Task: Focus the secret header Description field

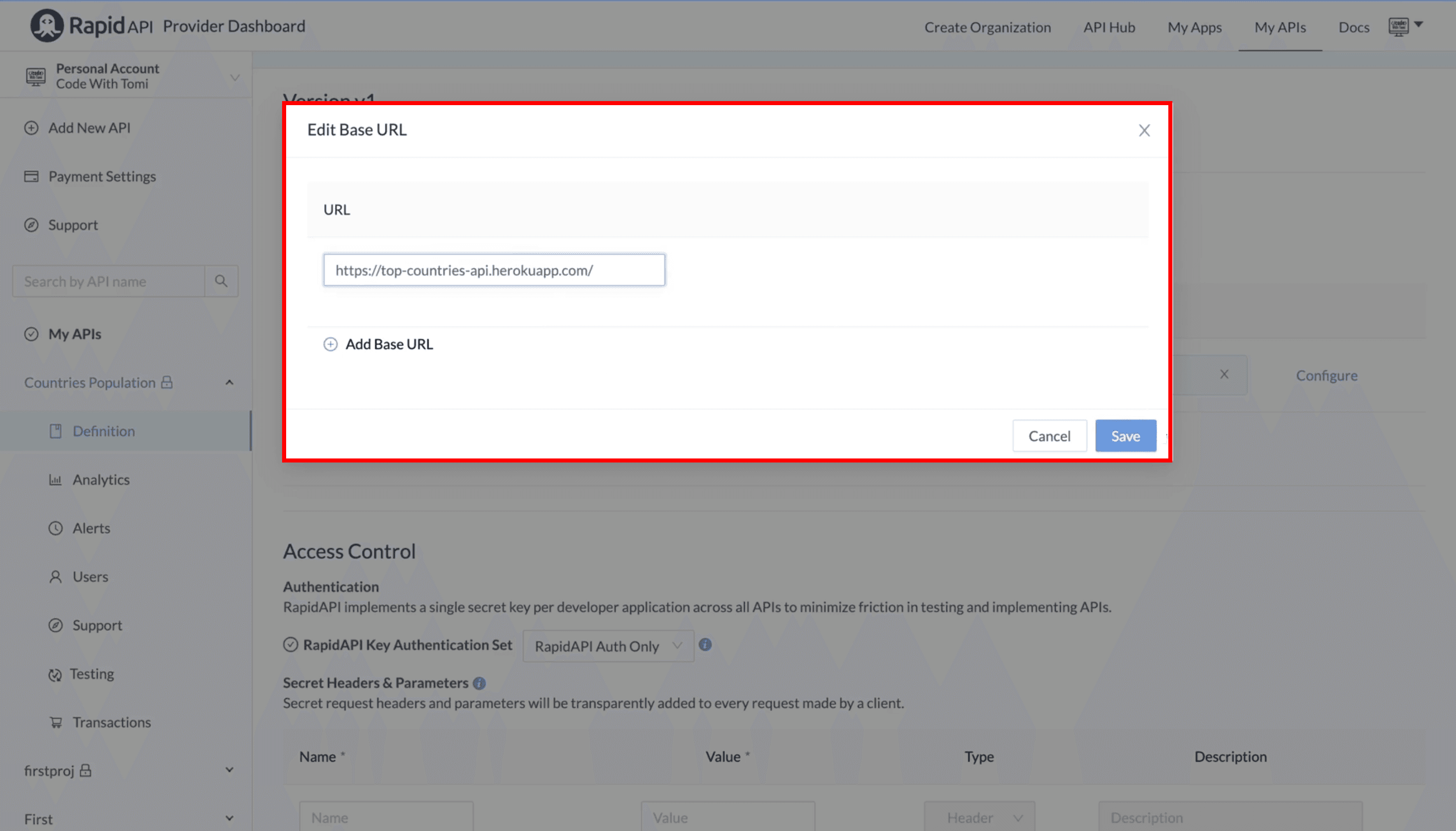Action: (x=1231, y=817)
